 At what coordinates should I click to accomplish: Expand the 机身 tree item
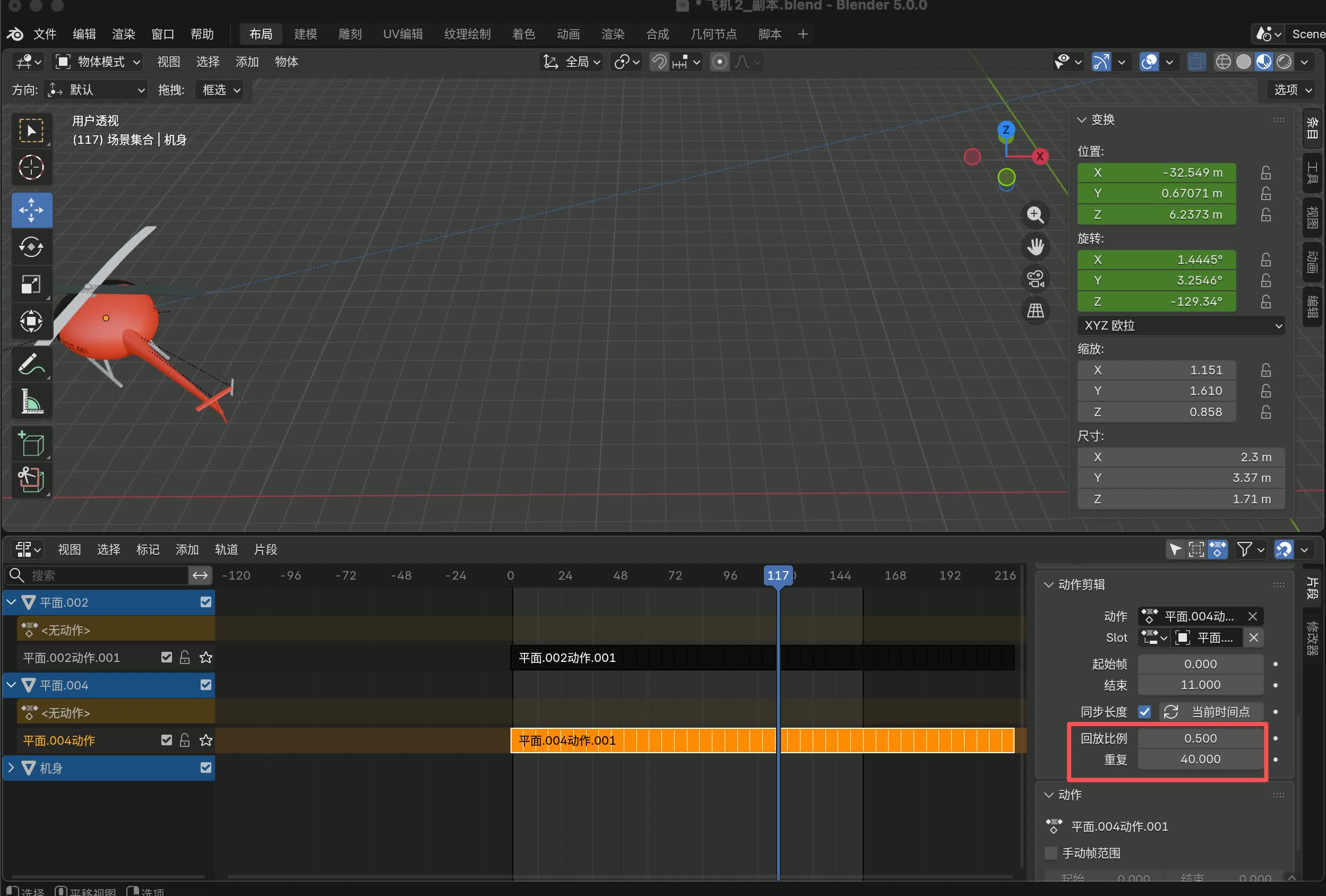tap(11, 768)
